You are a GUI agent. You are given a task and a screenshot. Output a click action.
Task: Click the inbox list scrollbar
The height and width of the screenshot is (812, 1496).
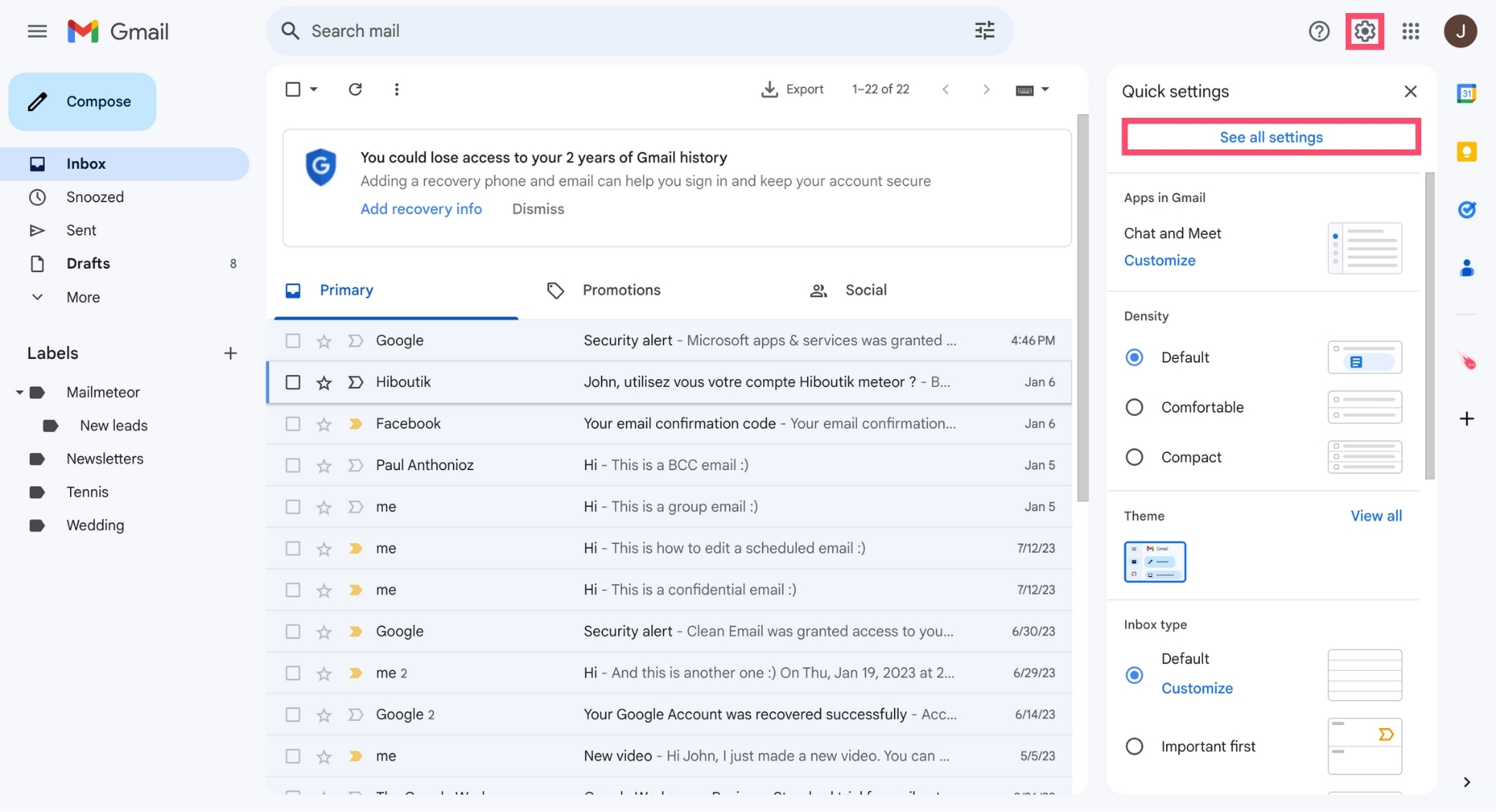tap(1082, 308)
